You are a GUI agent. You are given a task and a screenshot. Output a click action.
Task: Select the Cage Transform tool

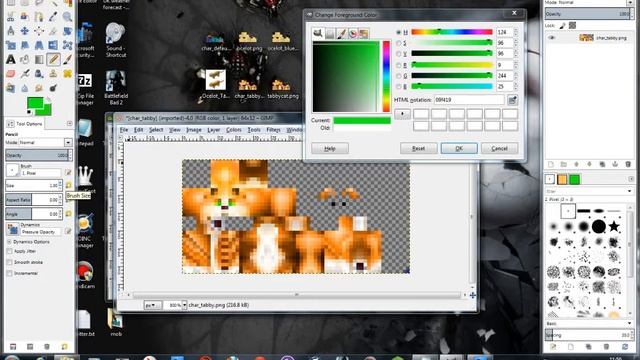pyautogui.click(x=67, y=45)
